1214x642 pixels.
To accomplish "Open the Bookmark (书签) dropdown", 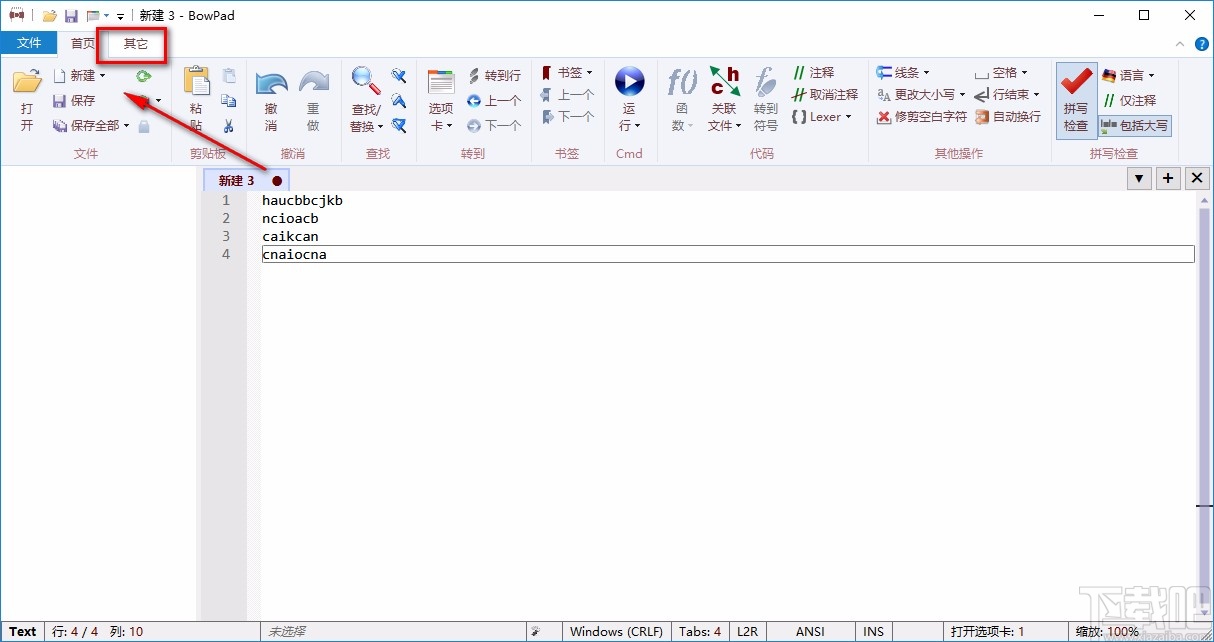I will [x=567, y=72].
